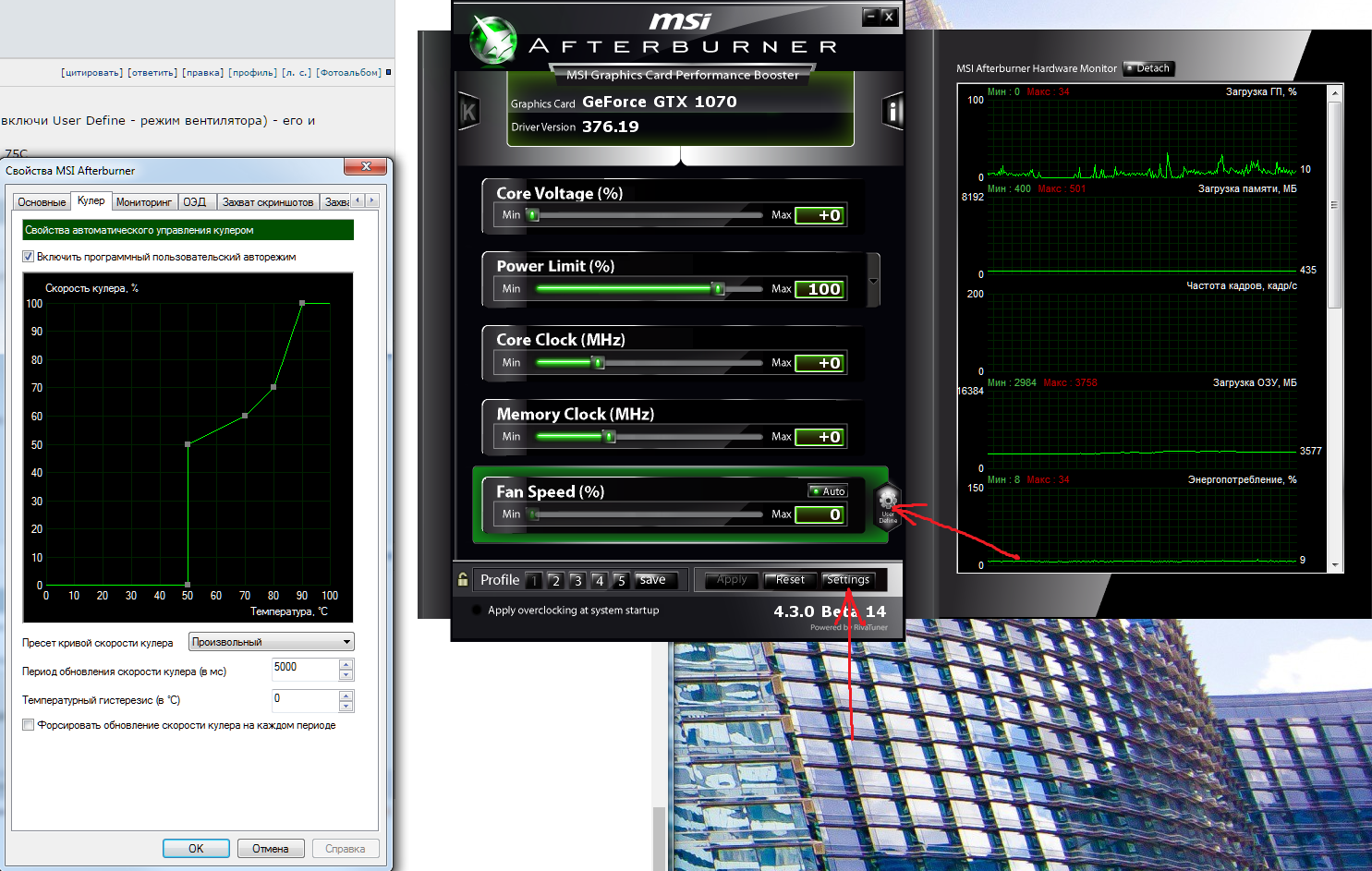The width and height of the screenshot is (1372, 871).
Task: Open the User Define fan mode gear
Action: coord(887,506)
